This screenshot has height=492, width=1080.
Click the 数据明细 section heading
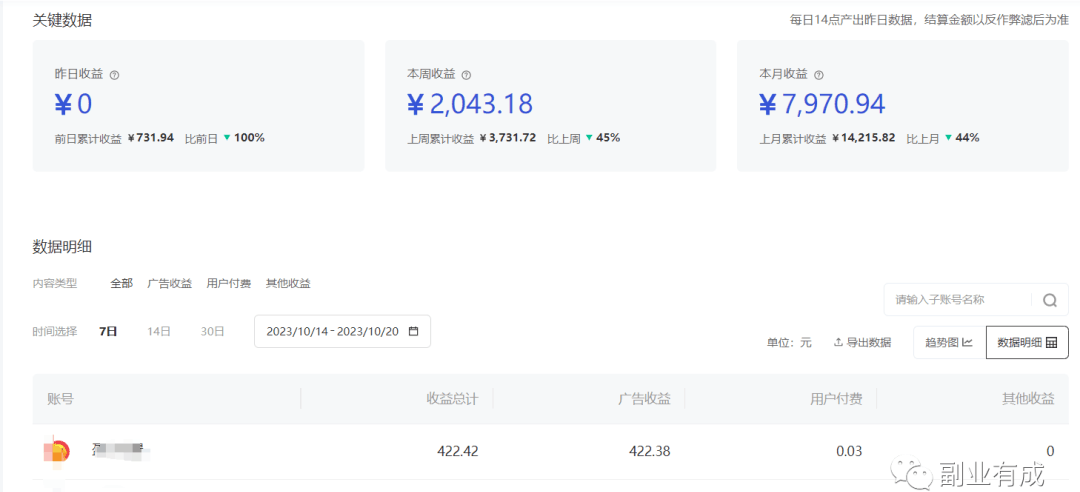point(62,247)
